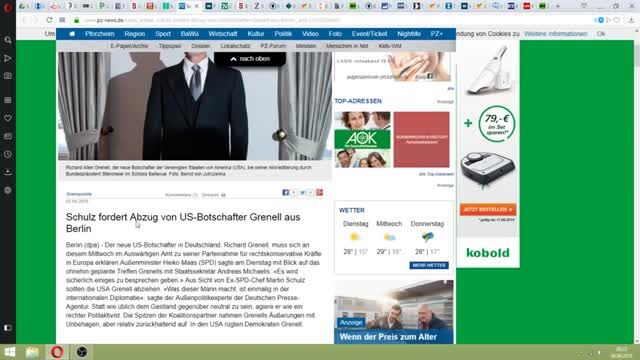Close the active browser tab
Viewport: 640px width, 360px height.
(196, 6)
